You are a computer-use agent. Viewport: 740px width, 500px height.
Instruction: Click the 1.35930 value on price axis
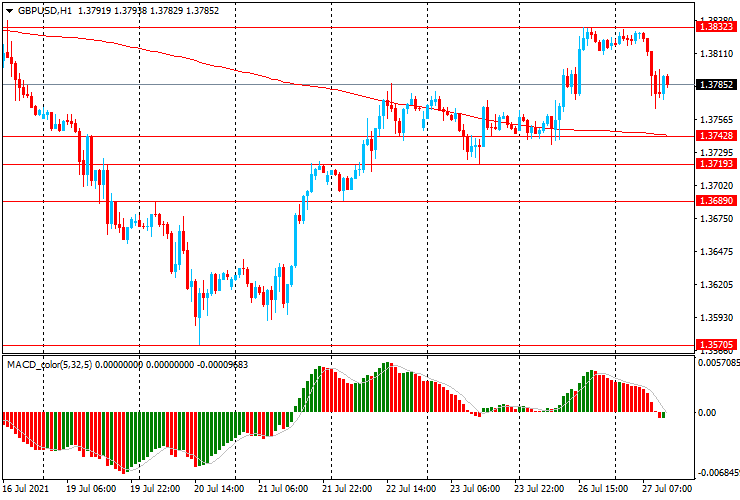pyautogui.click(x=717, y=318)
